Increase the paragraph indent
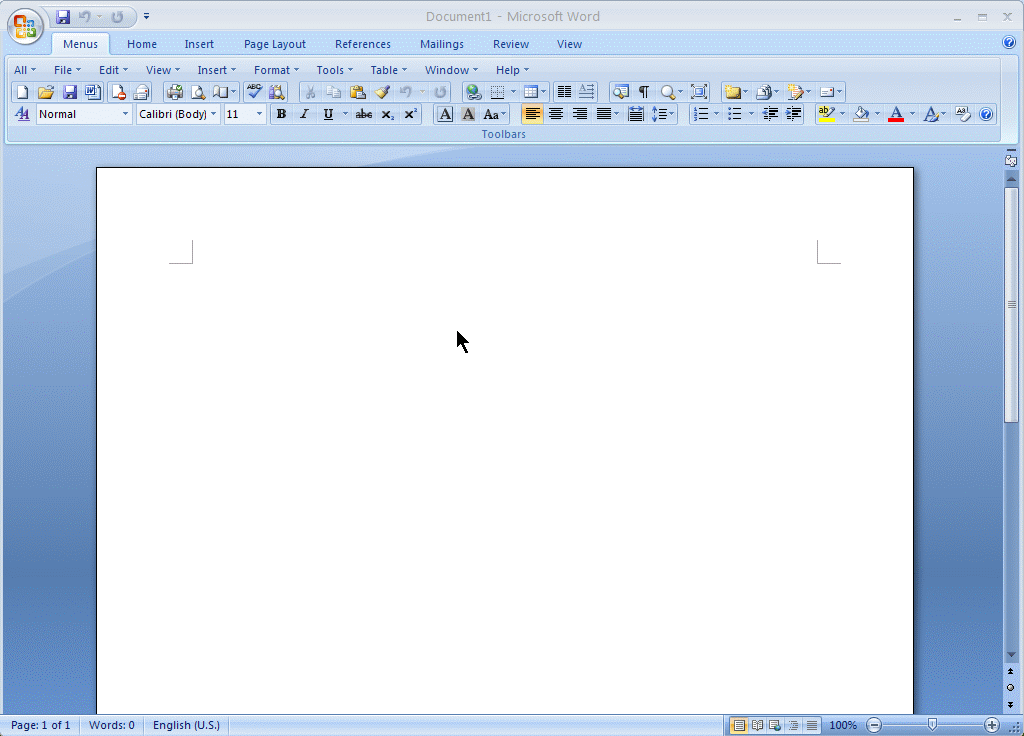1024x736 pixels. [793, 114]
